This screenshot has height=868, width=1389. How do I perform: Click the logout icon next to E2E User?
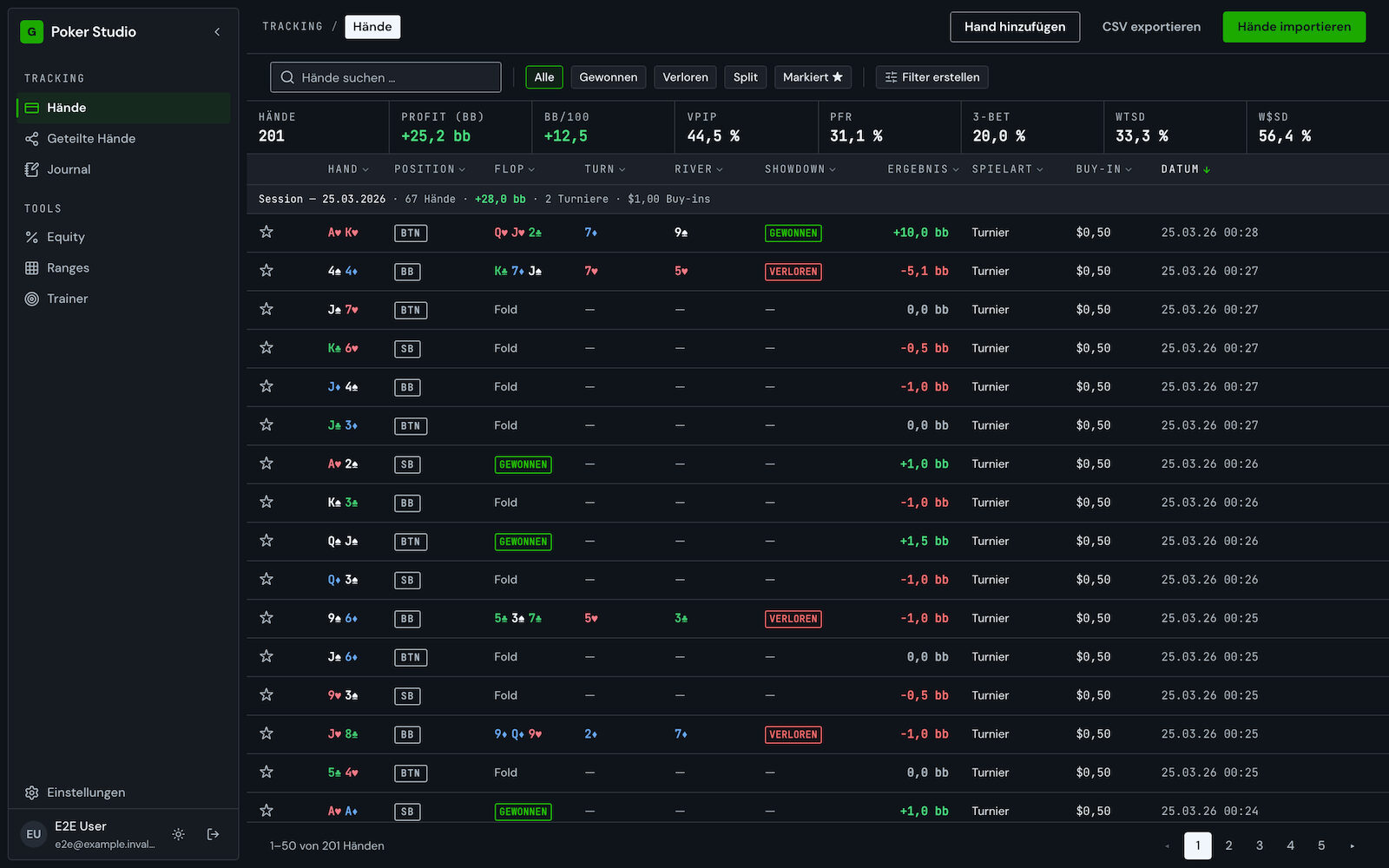tap(213, 834)
